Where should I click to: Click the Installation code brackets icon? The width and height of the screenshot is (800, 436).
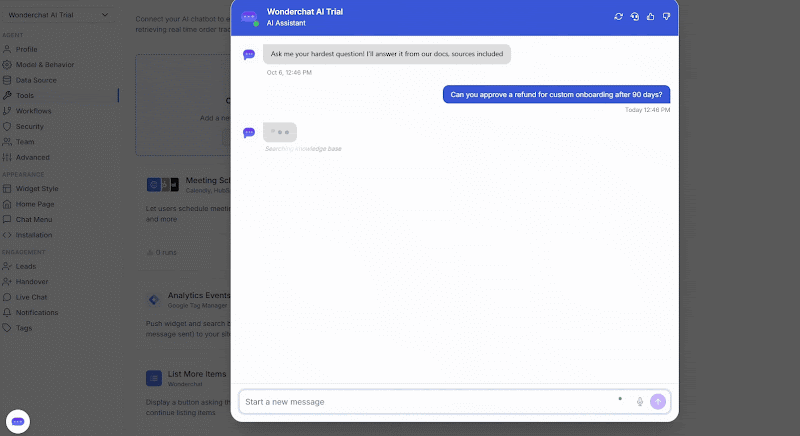[x=7, y=235]
